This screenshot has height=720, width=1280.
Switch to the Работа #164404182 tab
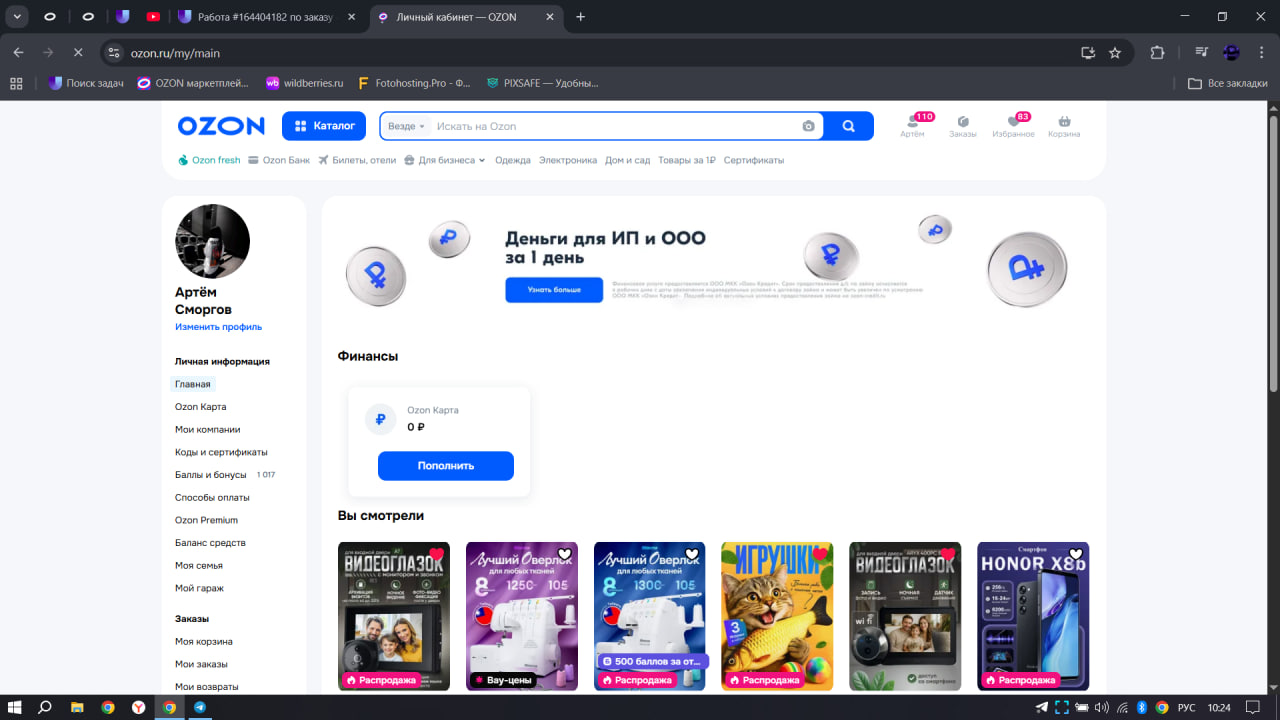pyautogui.click(x=268, y=17)
